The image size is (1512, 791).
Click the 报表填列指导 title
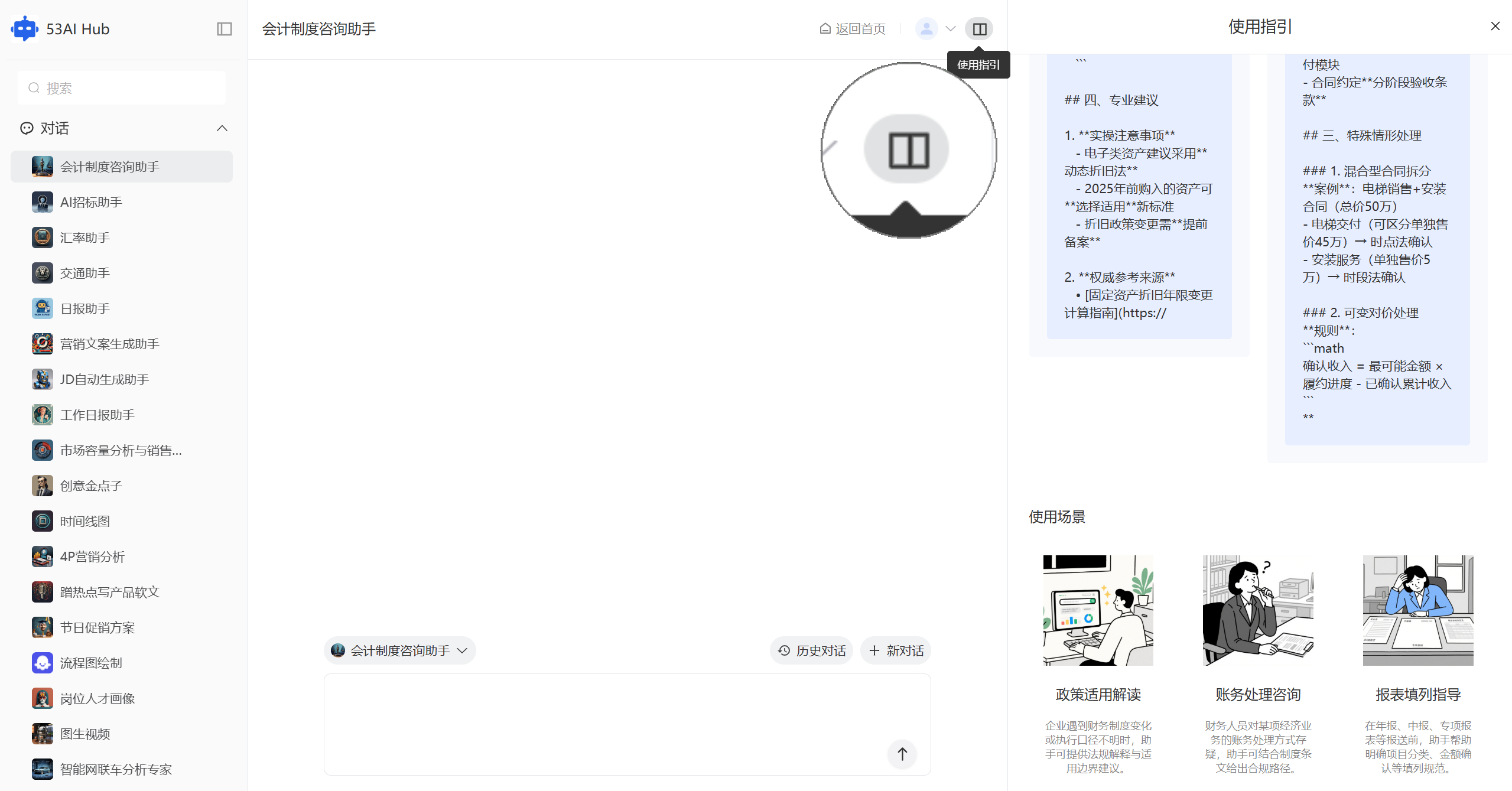(1418, 694)
